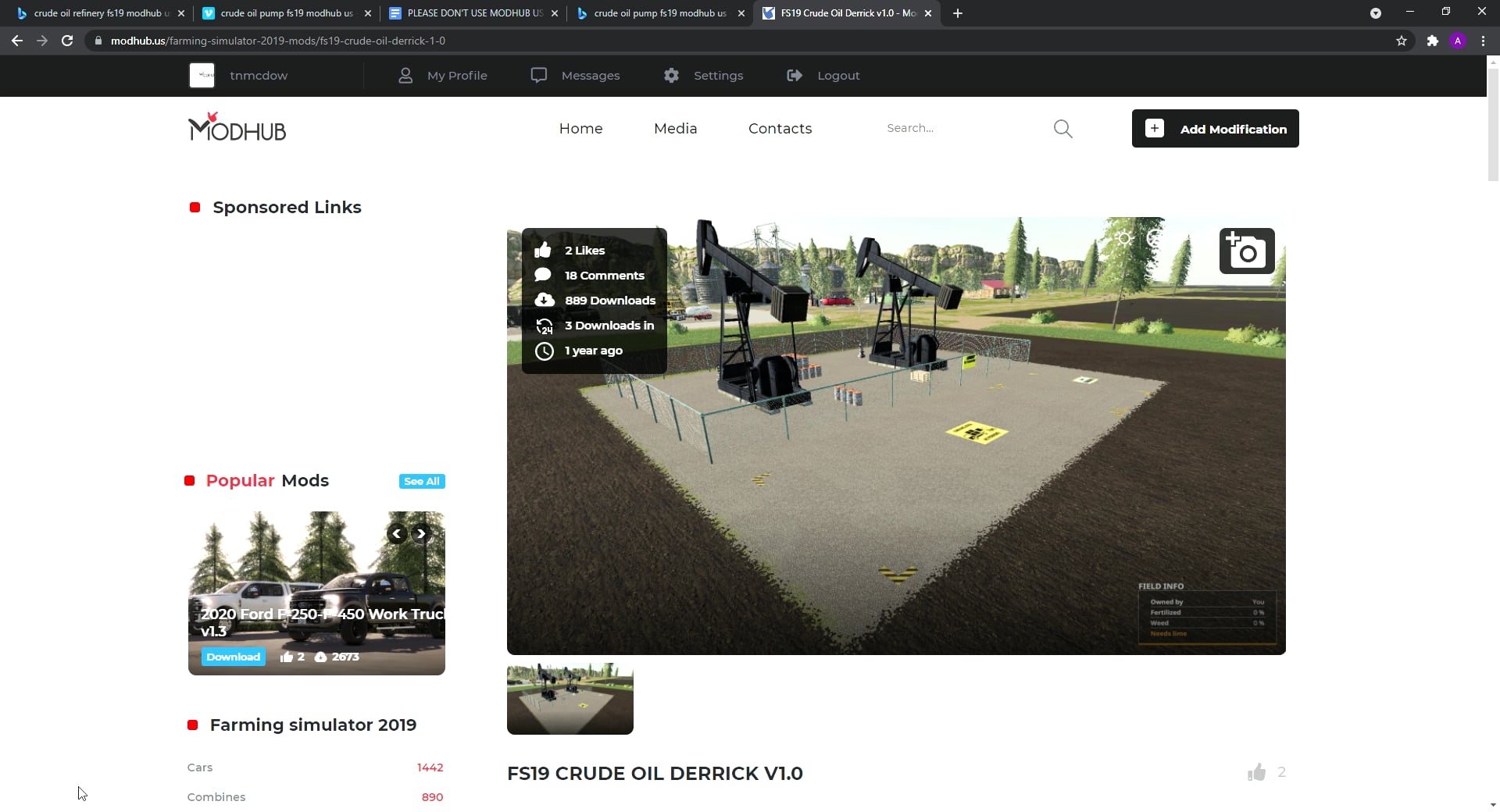Click the Add Modification button

(x=1215, y=129)
